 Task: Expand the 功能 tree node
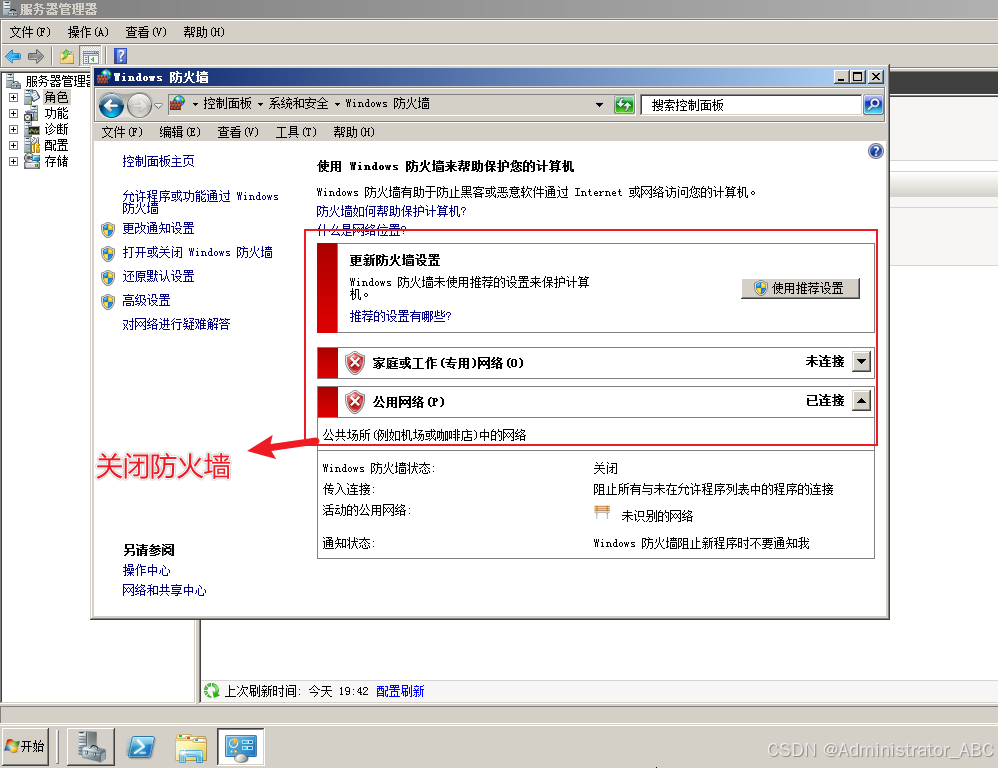click(13, 113)
